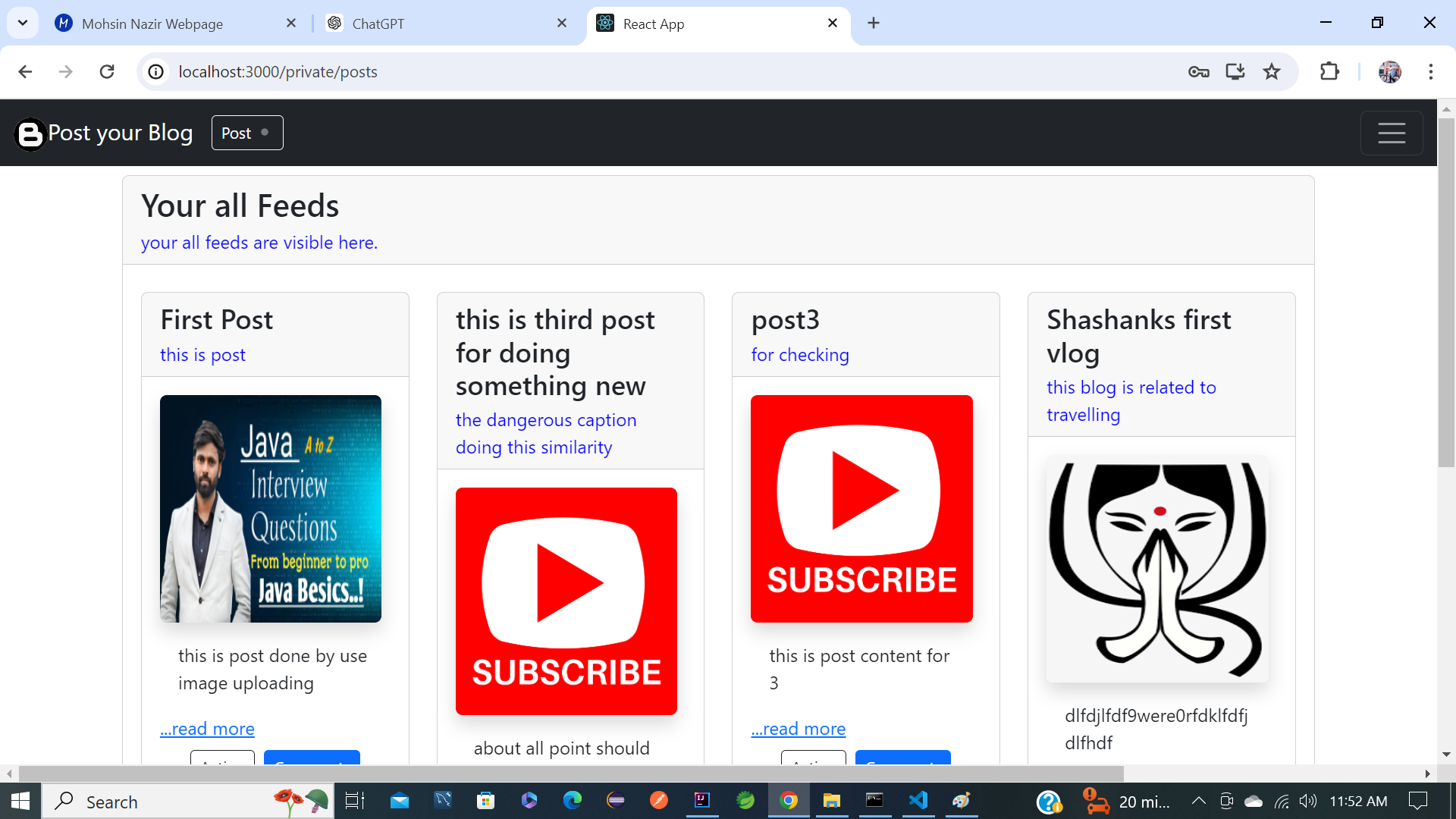Image resolution: width=1456 pixels, height=819 pixels.
Task: Click third post Subscribe image
Action: click(x=566, y=601)
